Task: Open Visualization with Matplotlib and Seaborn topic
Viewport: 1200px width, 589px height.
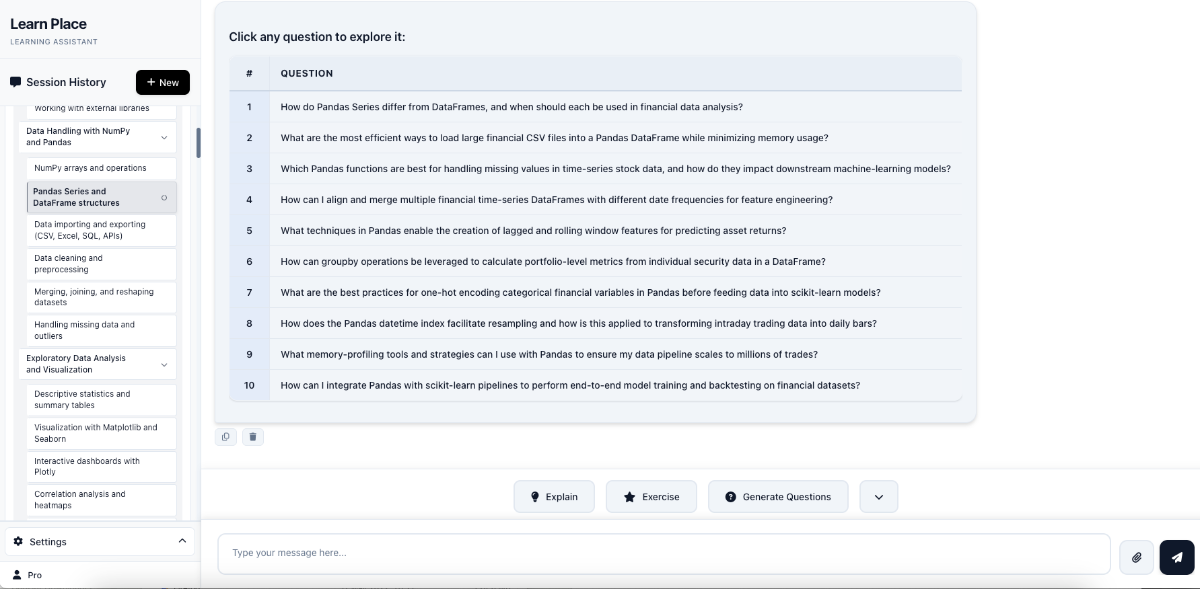Action: pyautogui.click(x=100, y=432)
